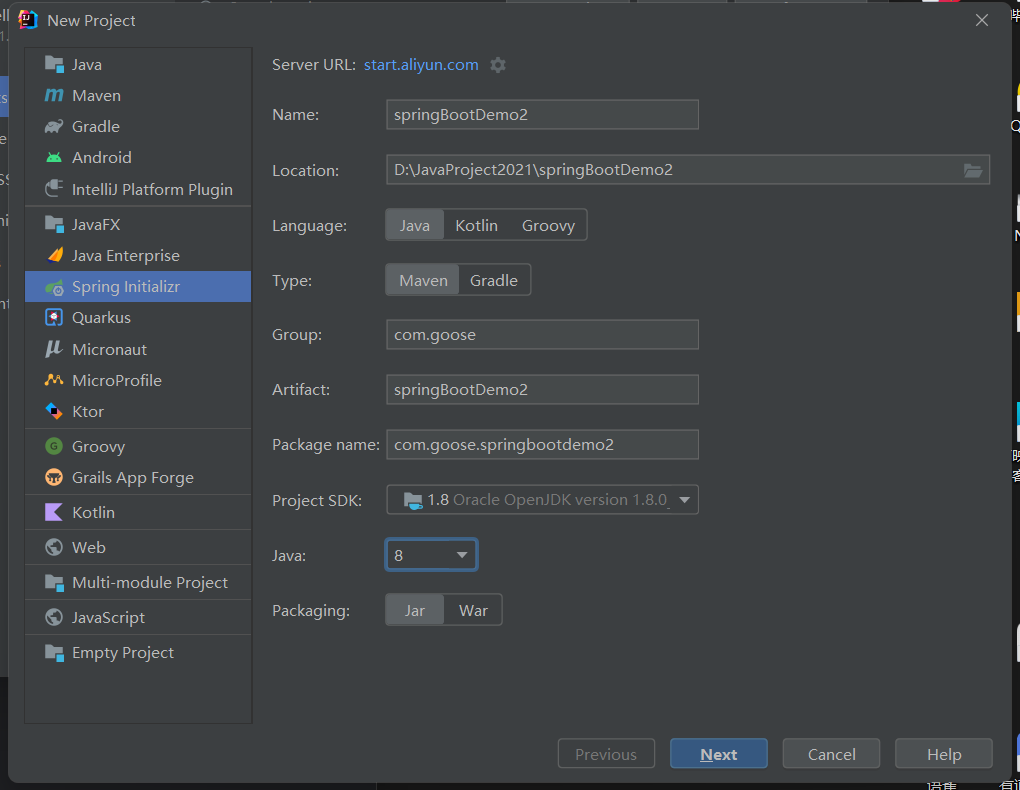Select Jar packaging
The height and width of the screenshot is (790, 1020).
(414, 610)
